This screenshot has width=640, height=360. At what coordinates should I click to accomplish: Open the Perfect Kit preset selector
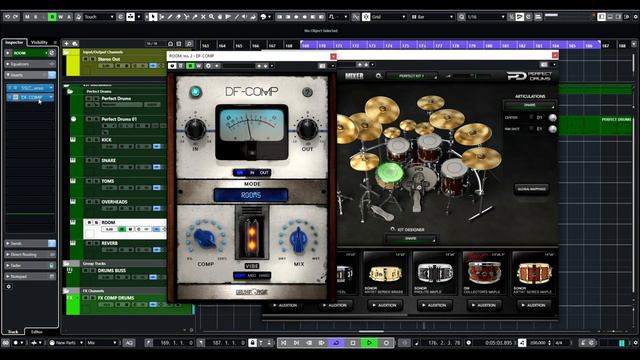[x=411, y=76]
